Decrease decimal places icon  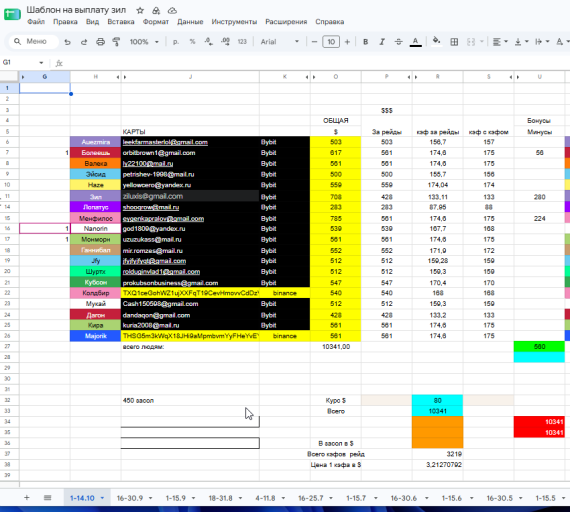pyautogui.click(x=209, y=42)
